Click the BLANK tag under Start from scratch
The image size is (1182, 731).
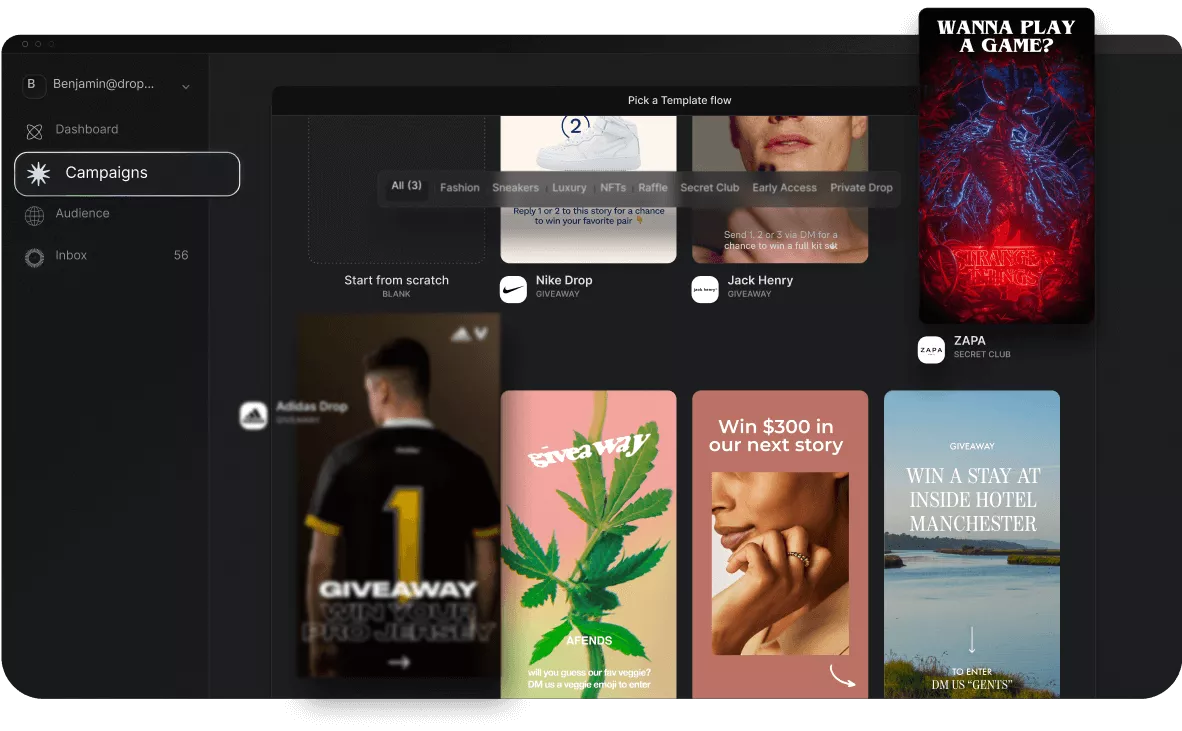tap(397, 294)
